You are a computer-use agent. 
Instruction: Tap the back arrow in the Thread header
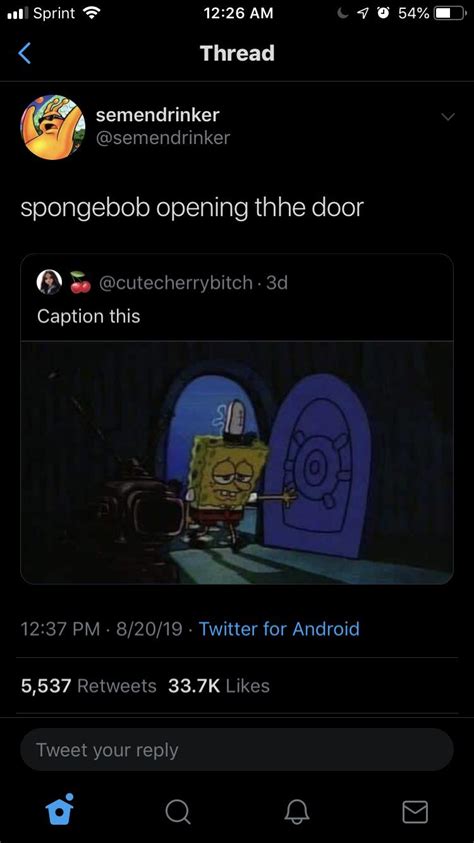pos(25,53)
